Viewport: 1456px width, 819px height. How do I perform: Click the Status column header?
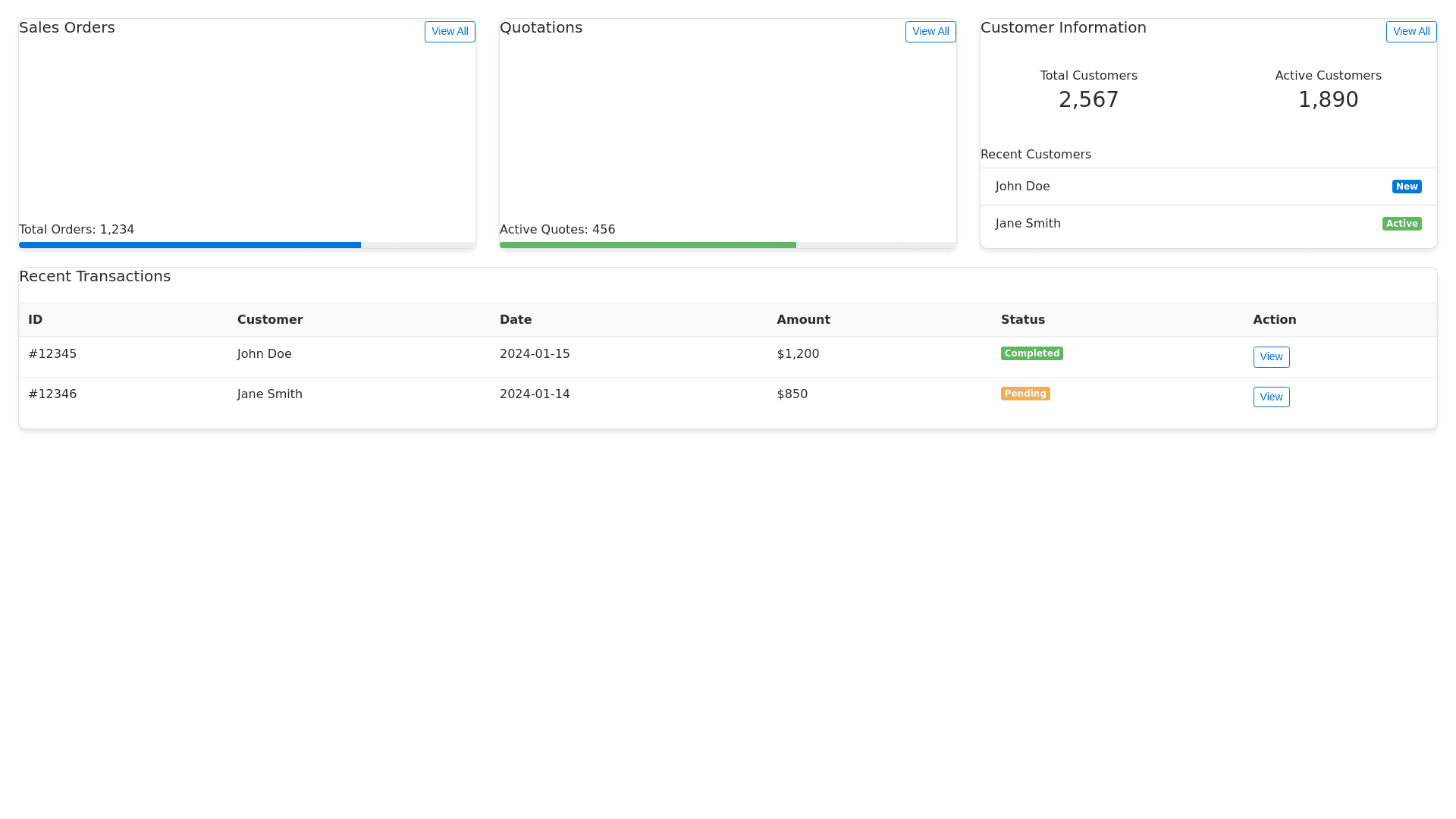point(1022,320)
